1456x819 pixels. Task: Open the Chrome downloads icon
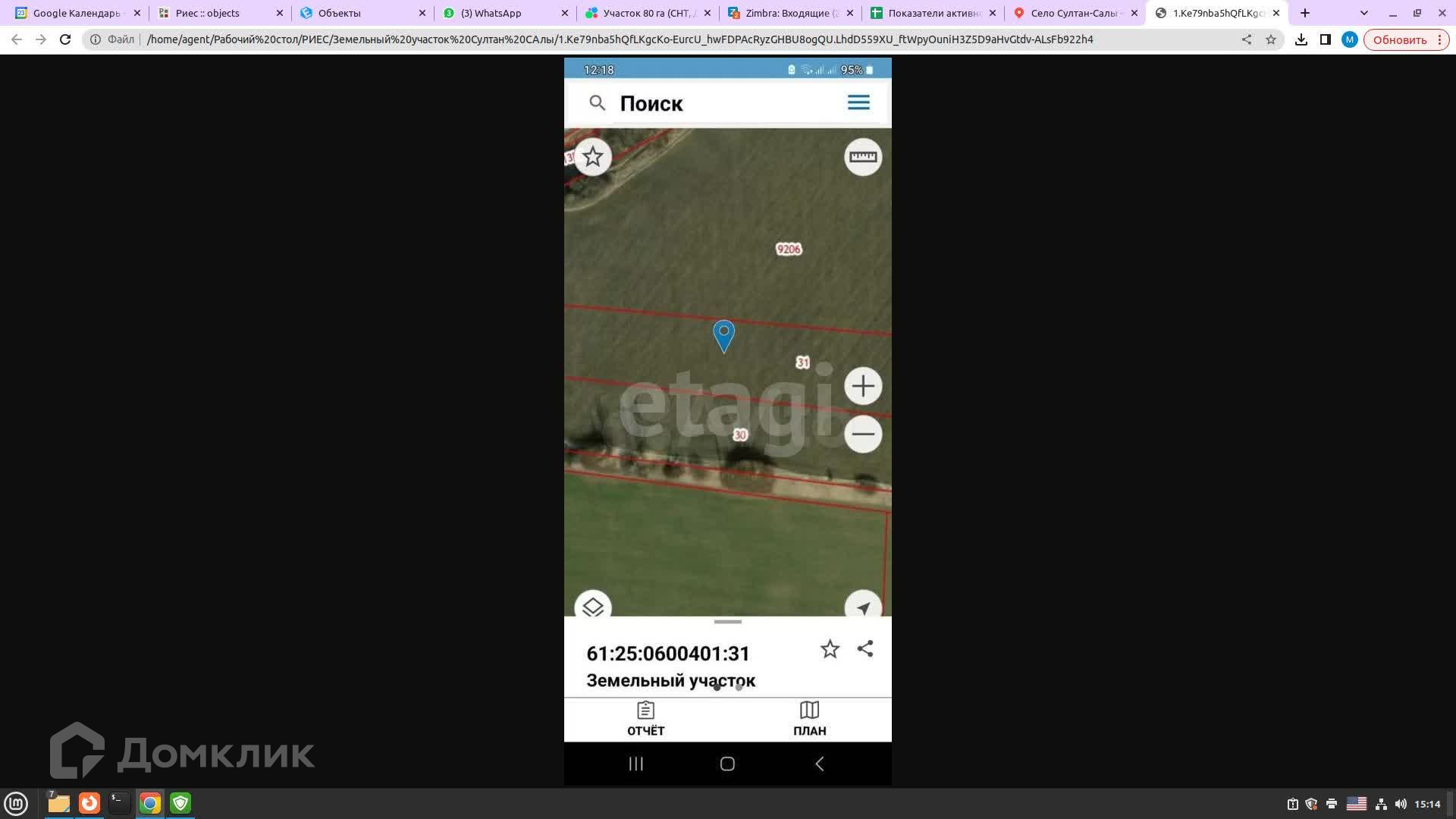[x=1301, y=39]
